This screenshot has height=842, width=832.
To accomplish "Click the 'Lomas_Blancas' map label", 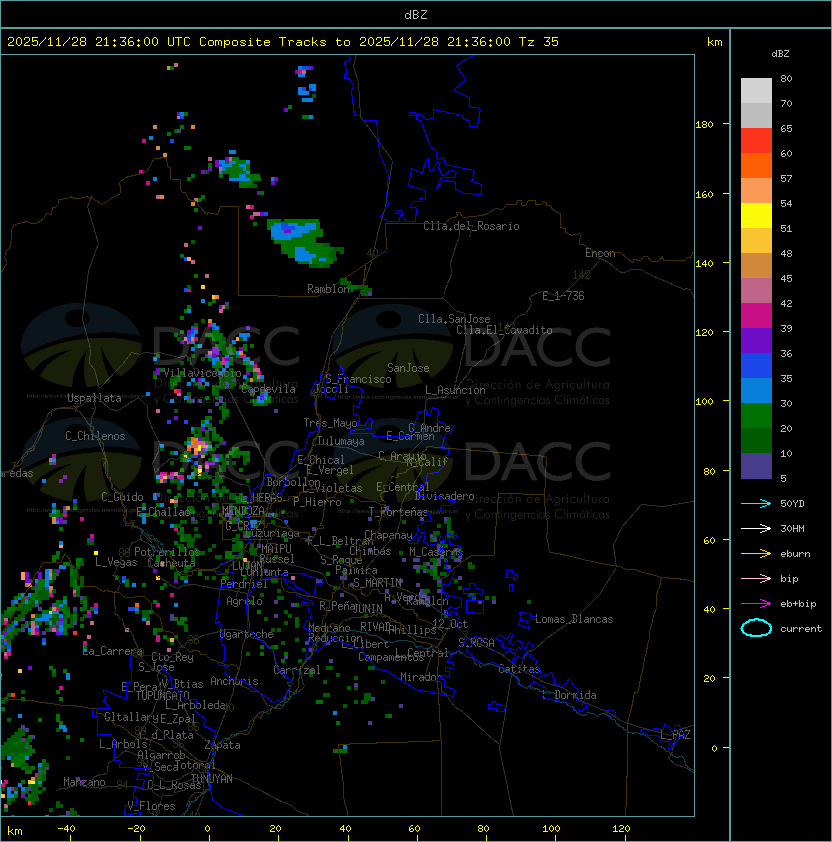I will (x=574, y=619).
